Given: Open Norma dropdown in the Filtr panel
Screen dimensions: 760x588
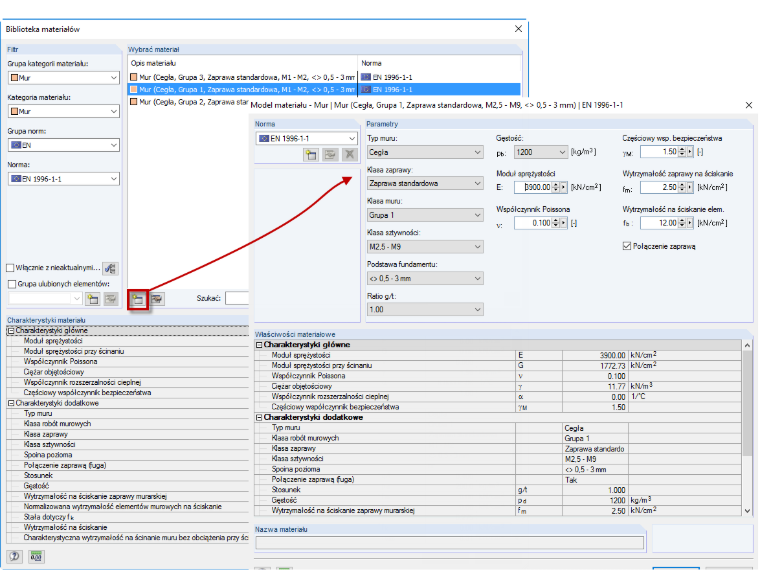Looking at the screenshot, I should point(113,179).
